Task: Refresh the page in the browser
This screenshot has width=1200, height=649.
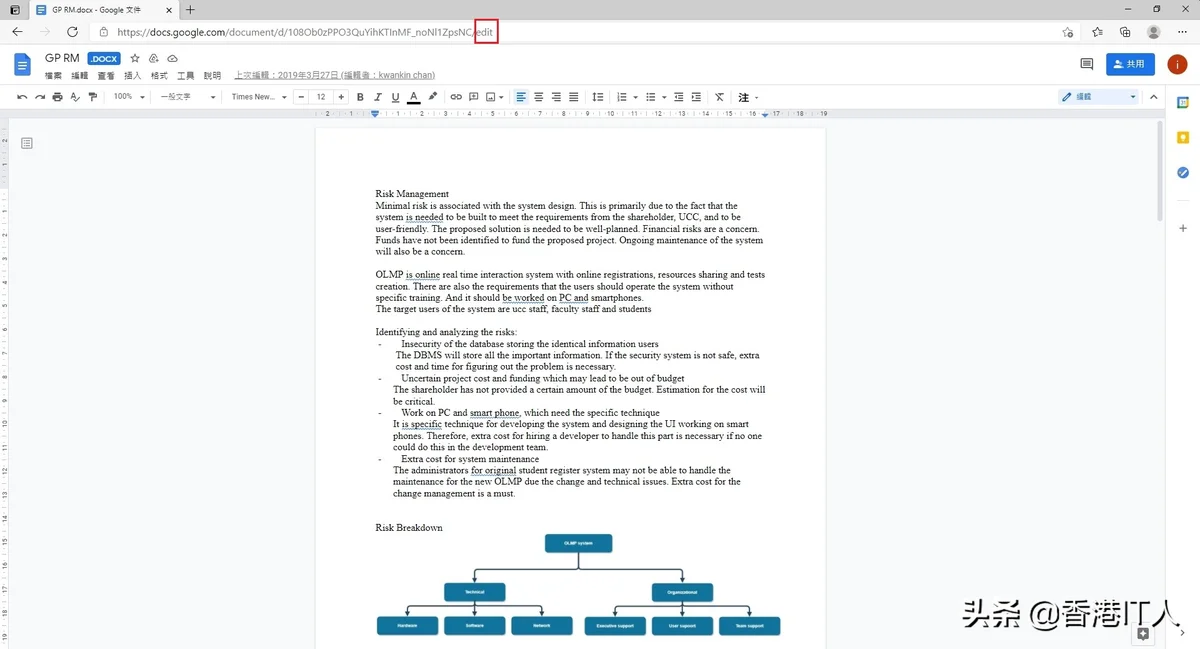Action: click(72, 32)
